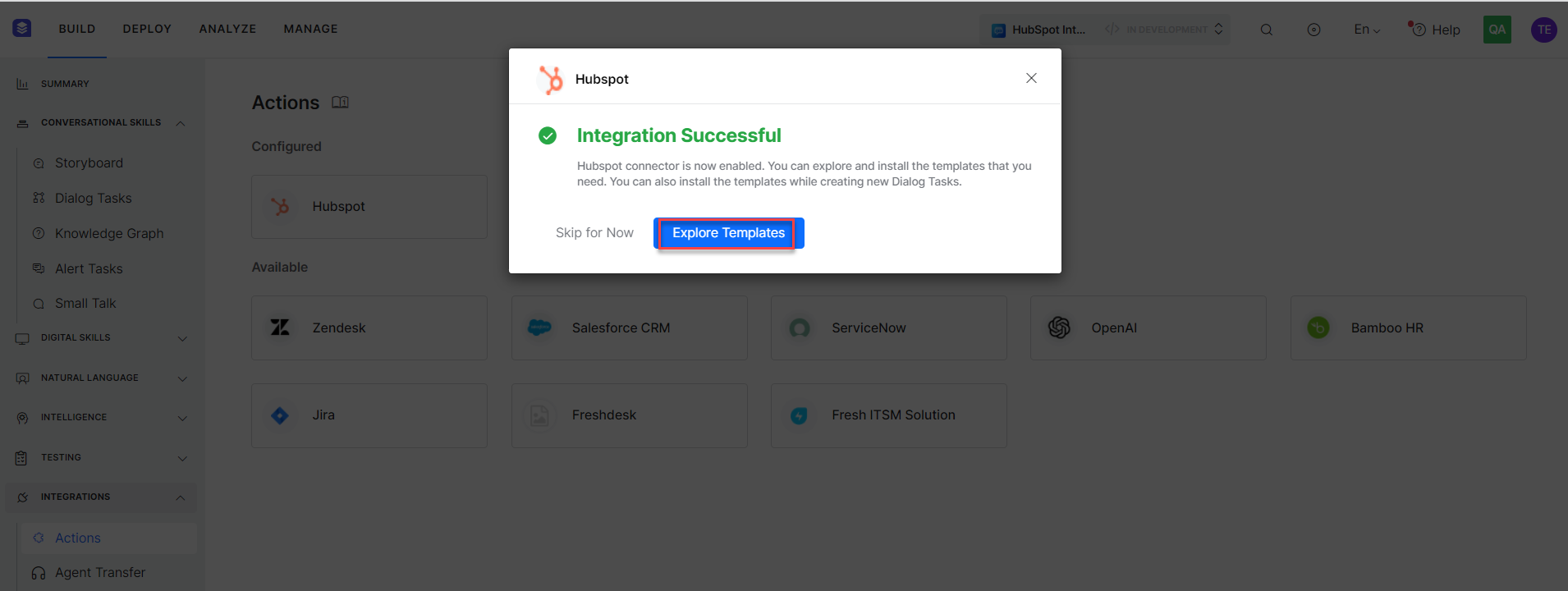This screenshot has height=591, width=1568.
Task: Switch to the Deploy tab
Action: (x=147, y=29)
